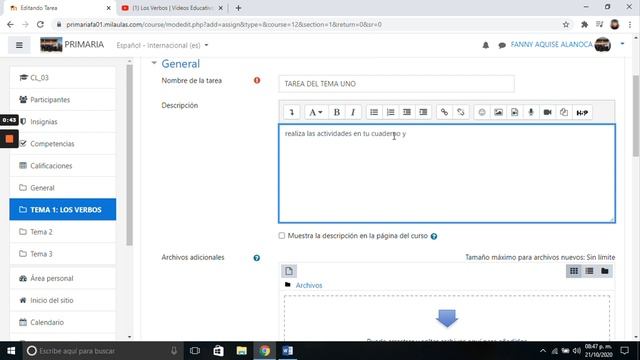This screenshot has width=640, height=360.
Task: Click the outdent icon
Action: 407,112
